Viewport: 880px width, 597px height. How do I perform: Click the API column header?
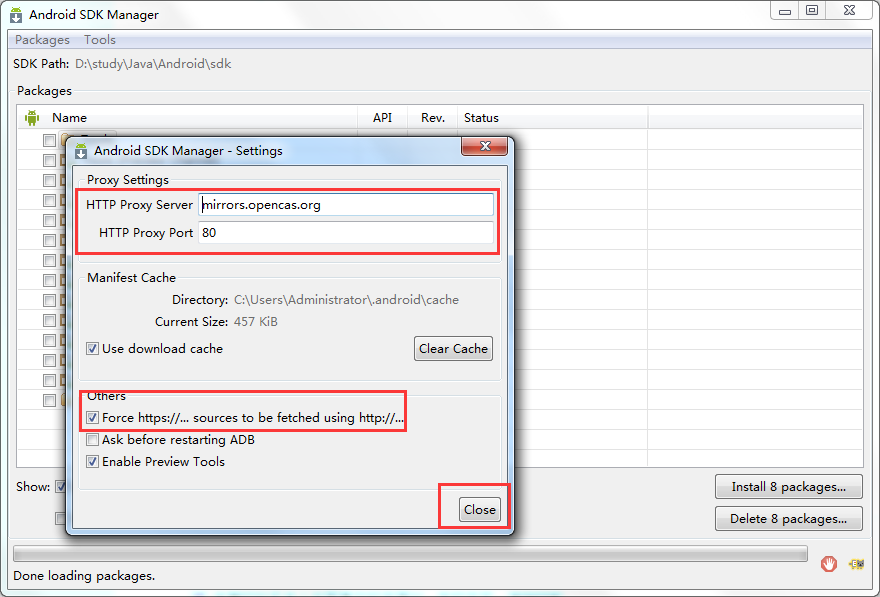coord(382,118)
